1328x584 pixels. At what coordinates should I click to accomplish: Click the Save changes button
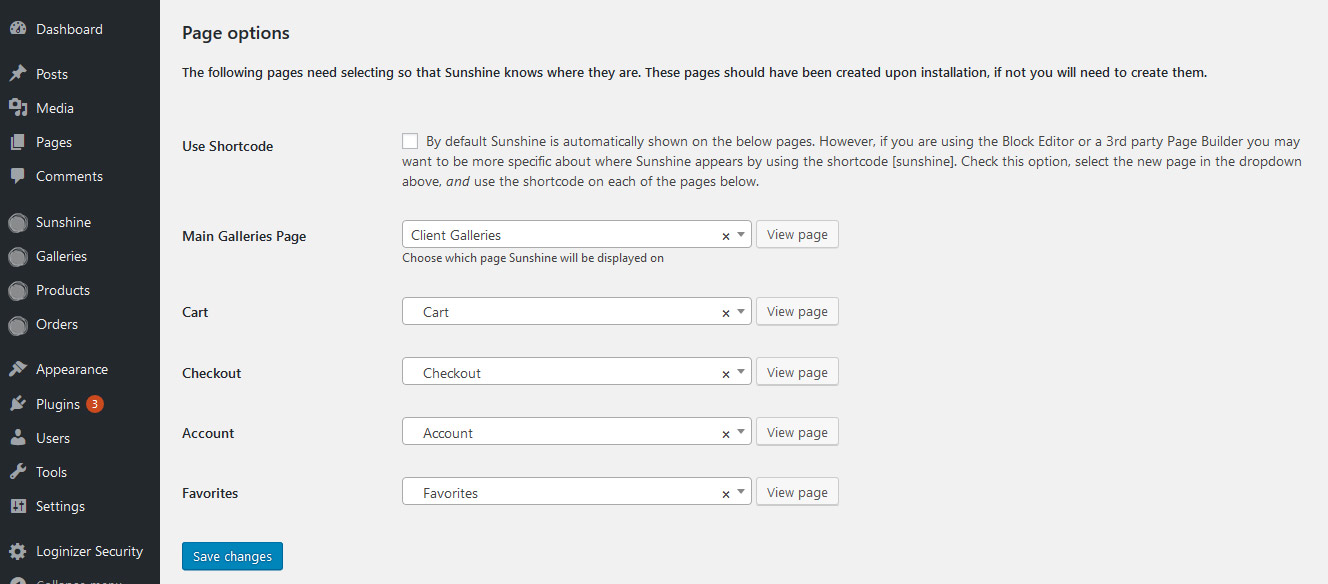click(x=232, y=556)
